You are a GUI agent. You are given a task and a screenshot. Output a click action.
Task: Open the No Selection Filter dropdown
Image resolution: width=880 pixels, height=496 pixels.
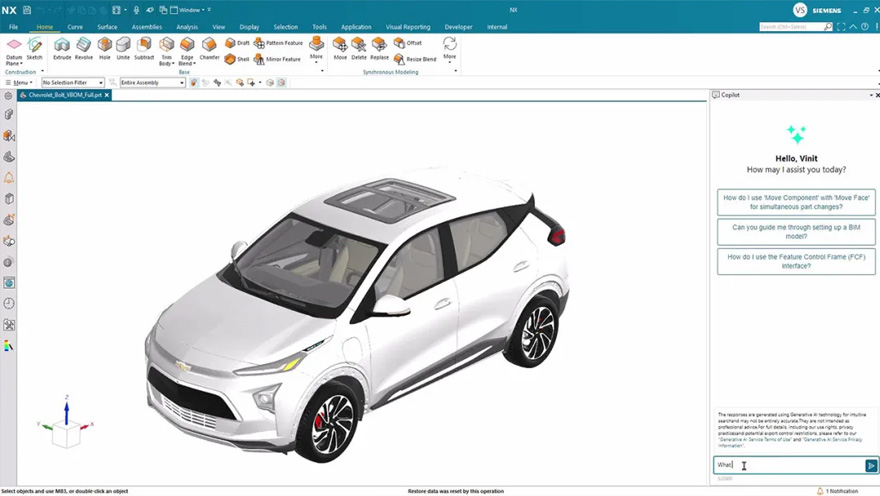click(x=72, y=83)
